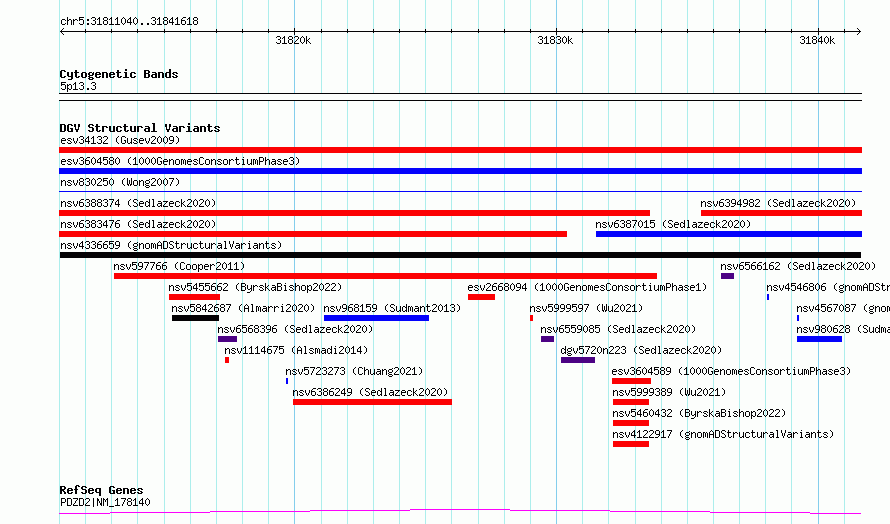Screen dimensions: 890x524
Task: Click the truncated nsv4567087 label
Action: tap(843, 308)
